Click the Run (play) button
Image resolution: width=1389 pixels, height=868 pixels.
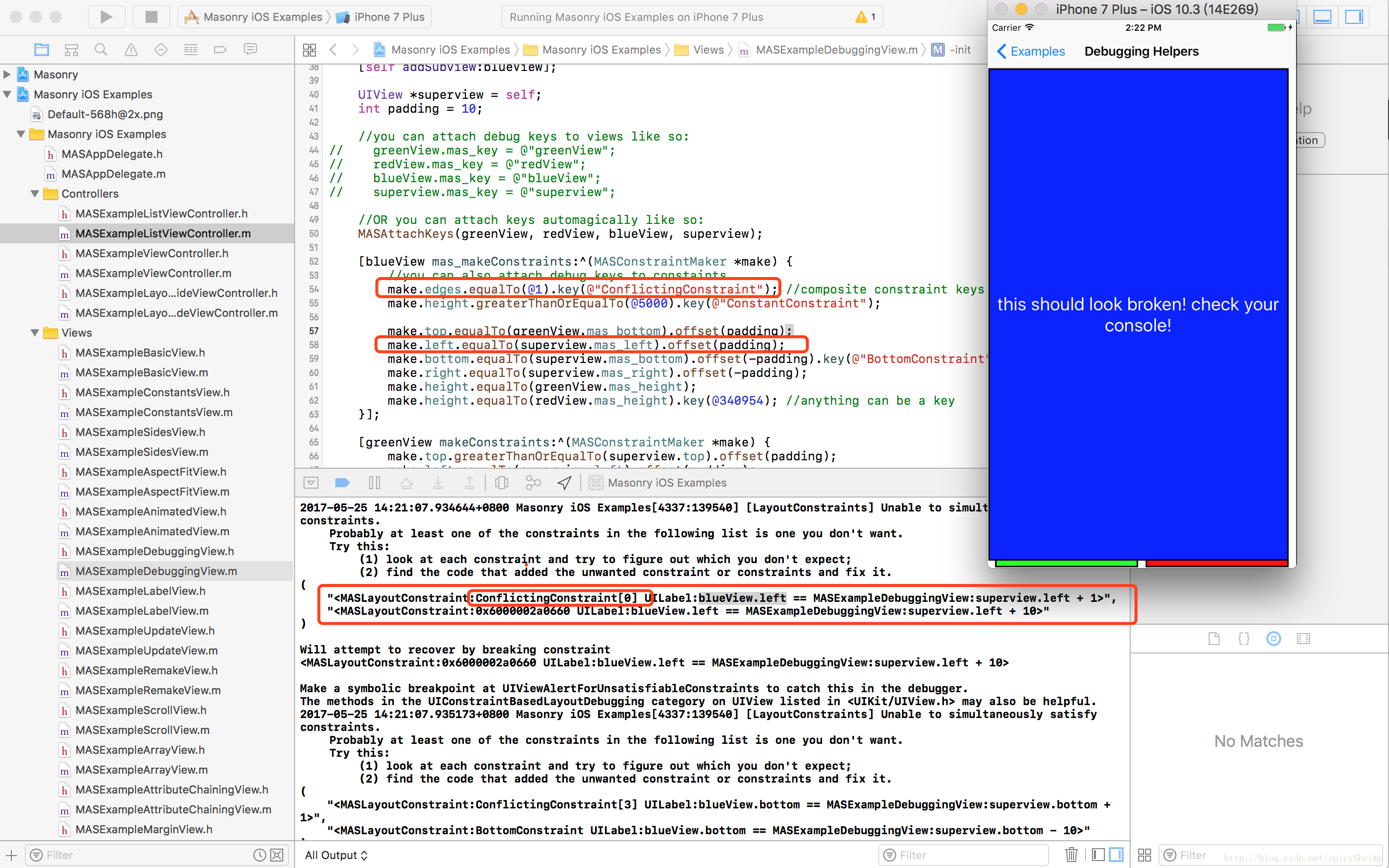(106, 17)
